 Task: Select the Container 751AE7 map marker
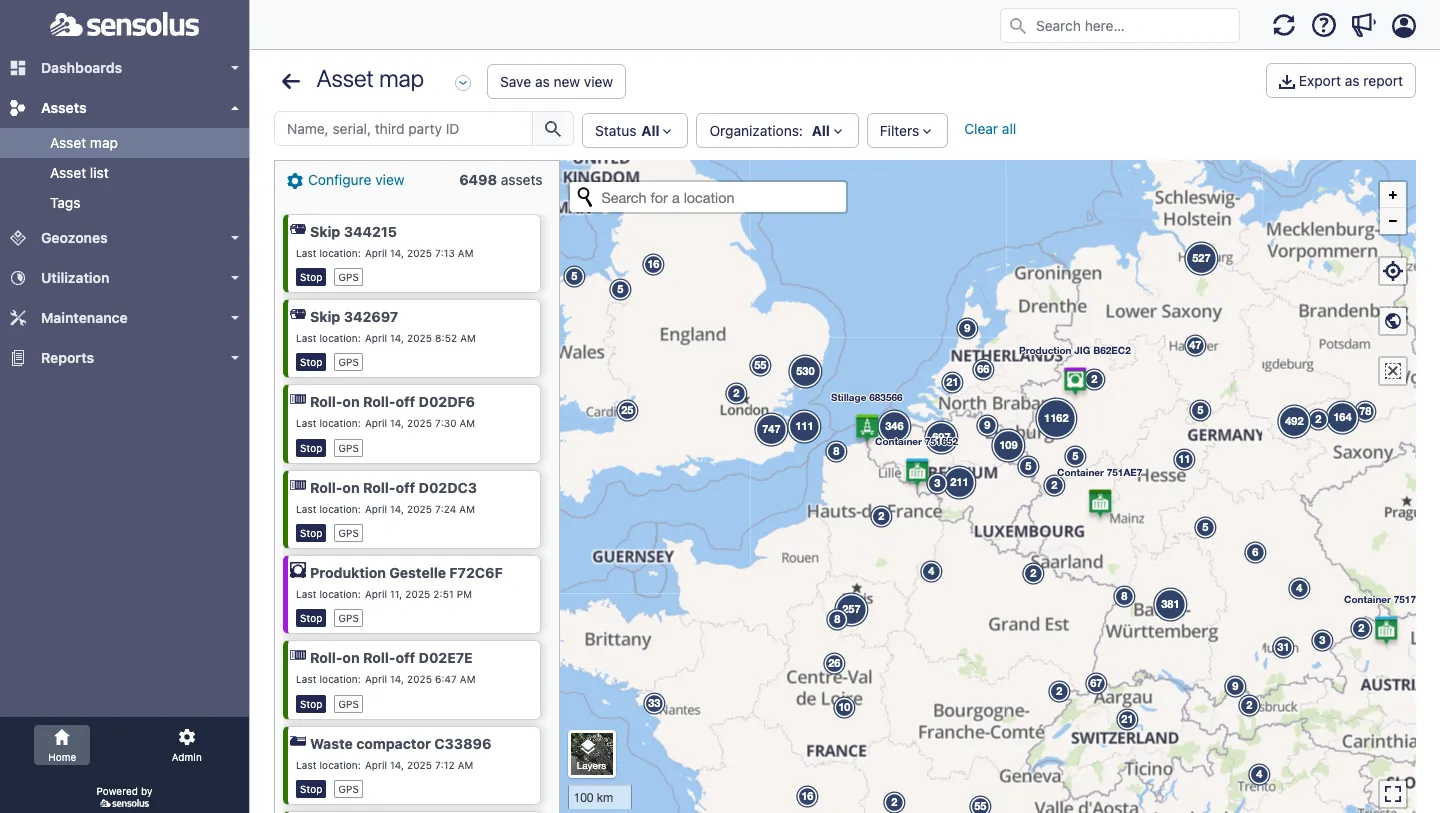[x=1100, y=502]
